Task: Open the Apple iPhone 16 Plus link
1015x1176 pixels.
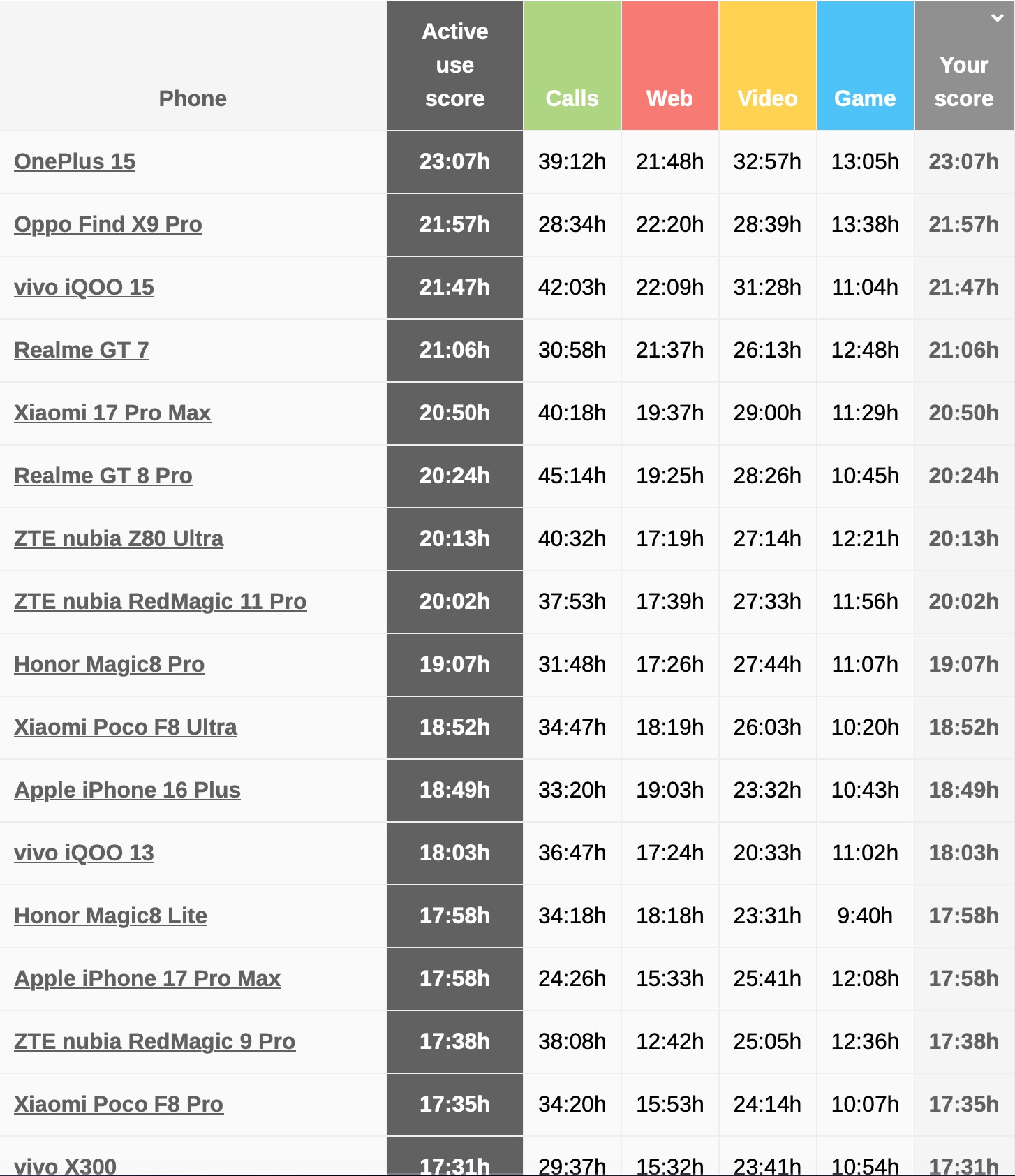Action: tap(127, 790)
